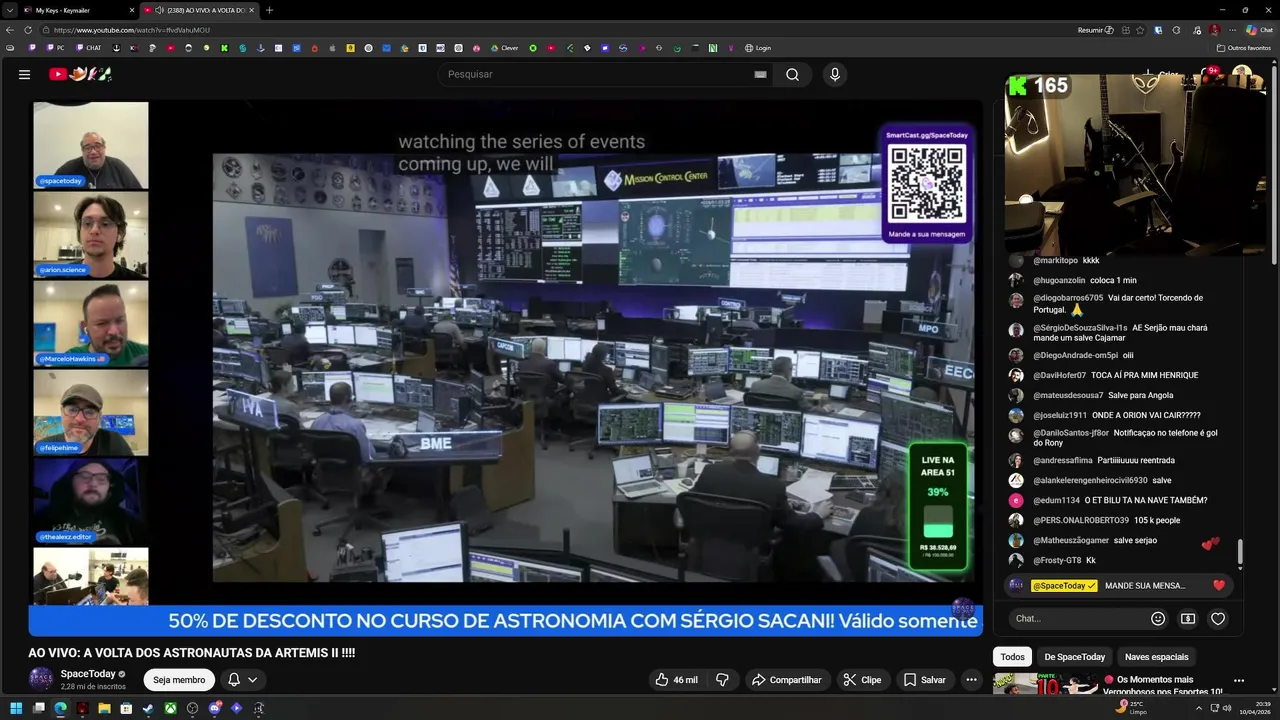Dislike the video with thumbs down
This screenshot has width=1280, height=720.
pos(722,680)
